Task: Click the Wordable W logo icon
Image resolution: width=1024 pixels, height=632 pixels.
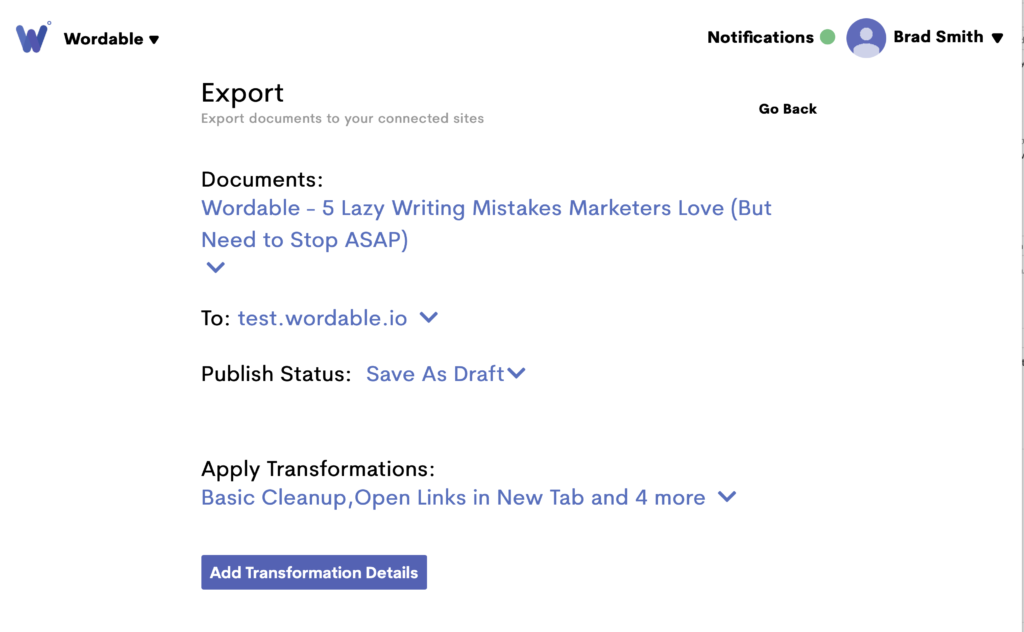Action: pos(30,37)
